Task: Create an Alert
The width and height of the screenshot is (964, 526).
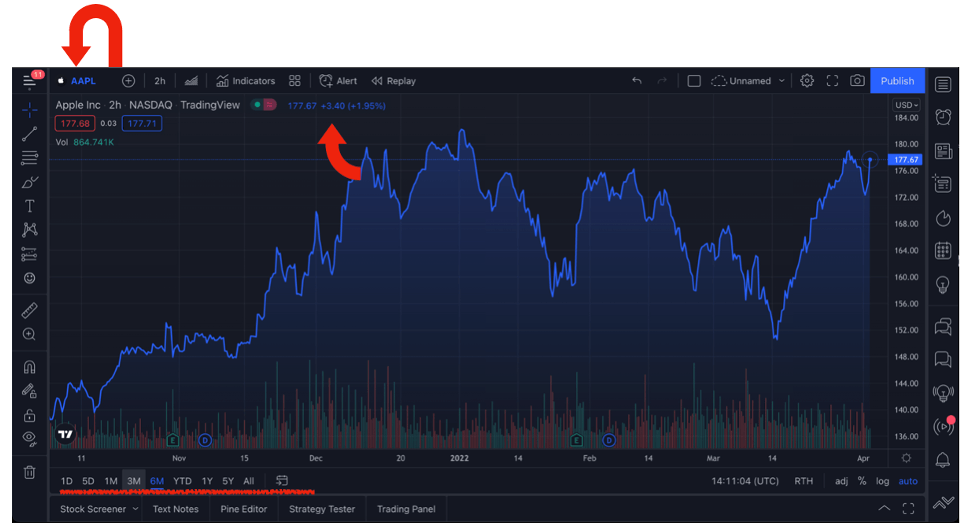Action: tap(338, 81)
